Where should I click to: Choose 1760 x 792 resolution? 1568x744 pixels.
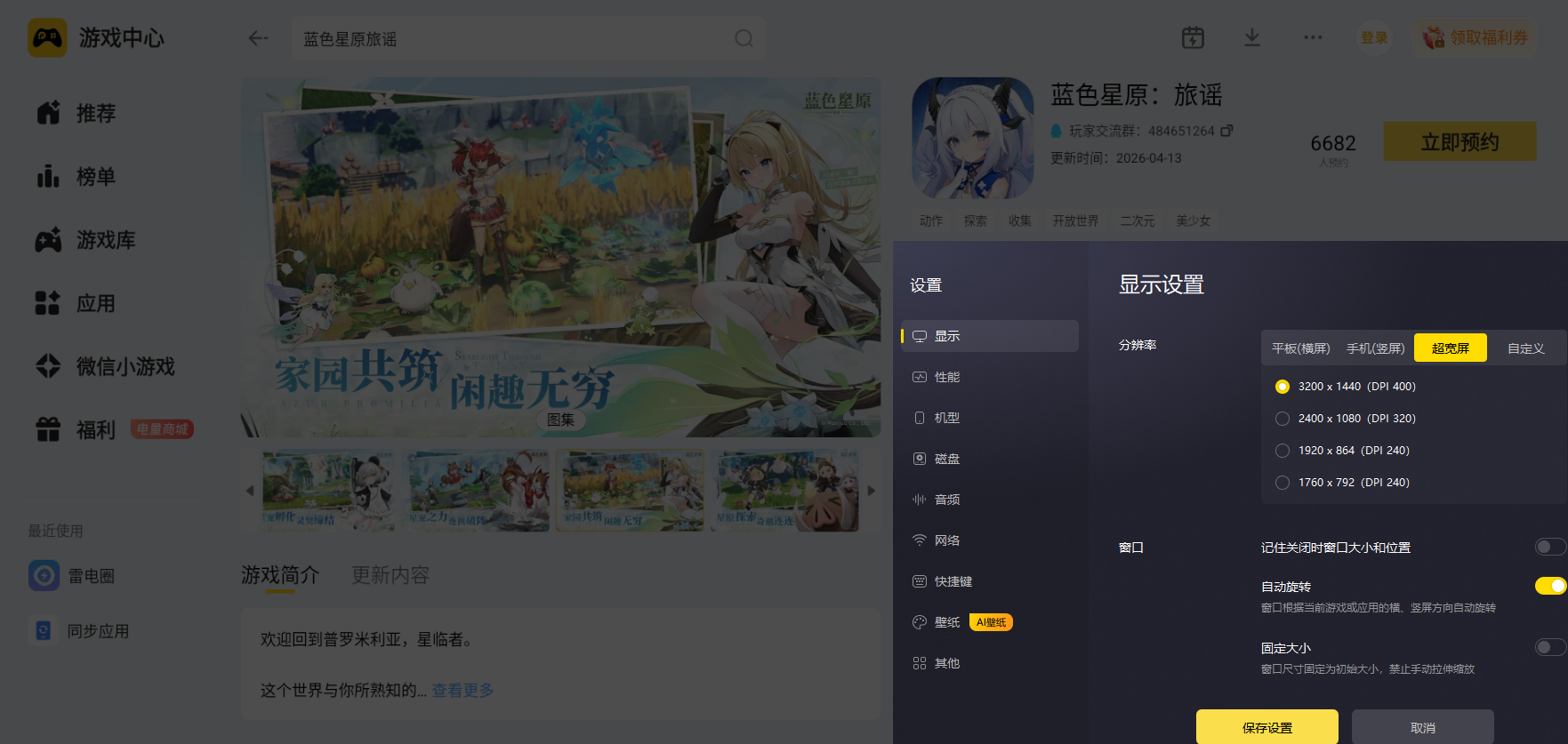click(1283, 483)
